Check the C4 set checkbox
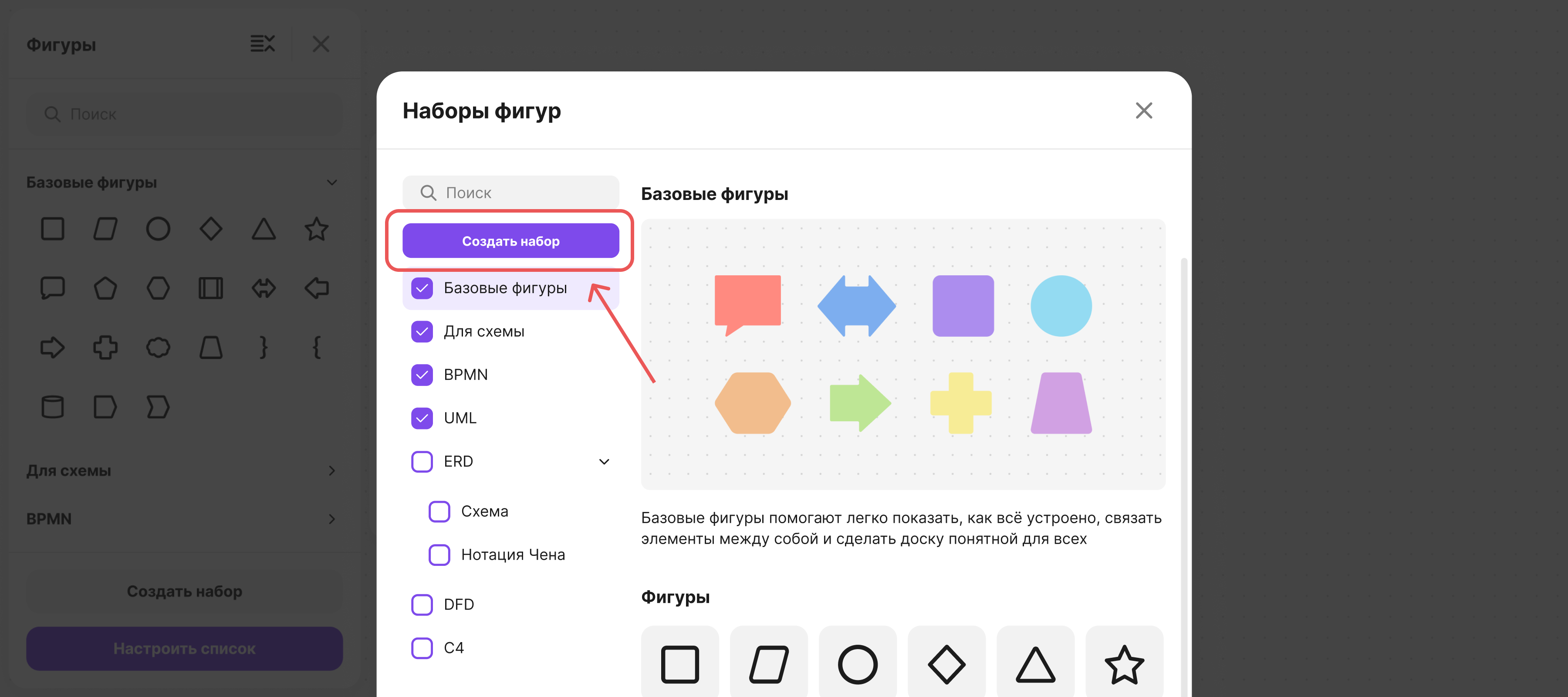 422,648
